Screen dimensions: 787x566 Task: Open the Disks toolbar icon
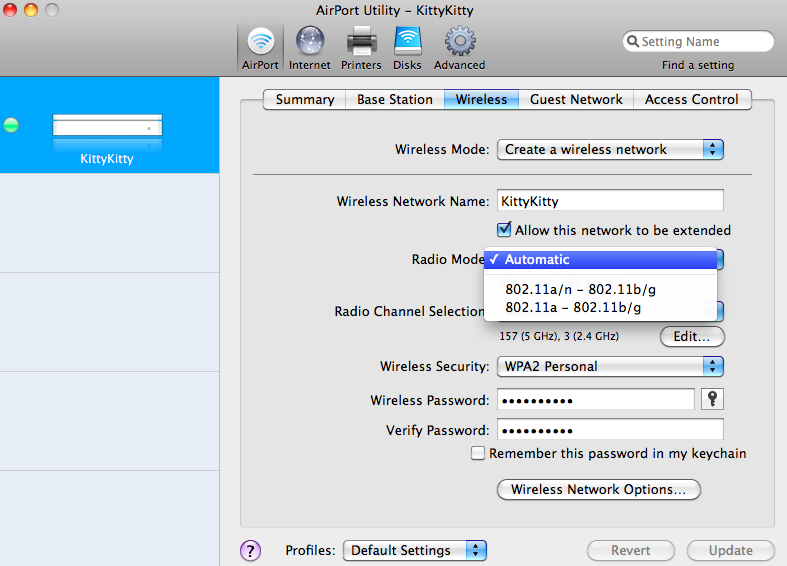point(407,48)
